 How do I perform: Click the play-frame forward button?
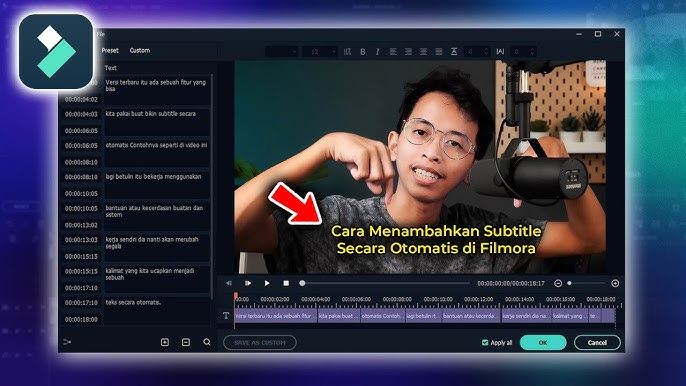click(x=248, y=283)
